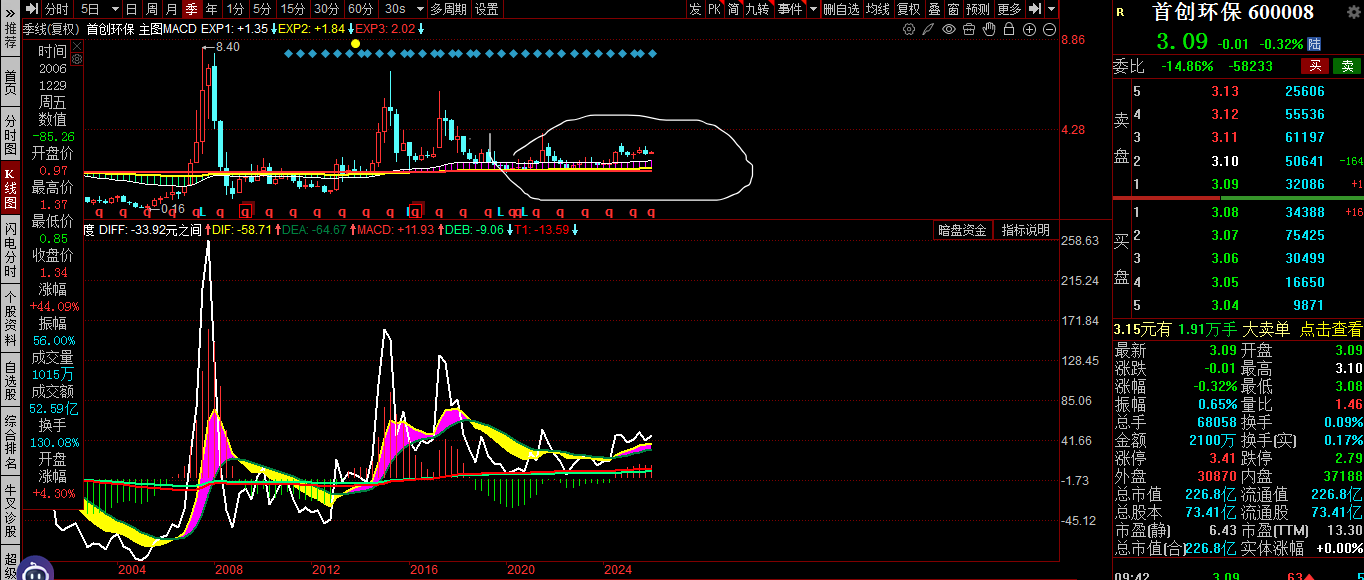Click the yellow dot marker above chart
The height and width of the screenshot is (580, 1364).
click(x=356, y=44)
